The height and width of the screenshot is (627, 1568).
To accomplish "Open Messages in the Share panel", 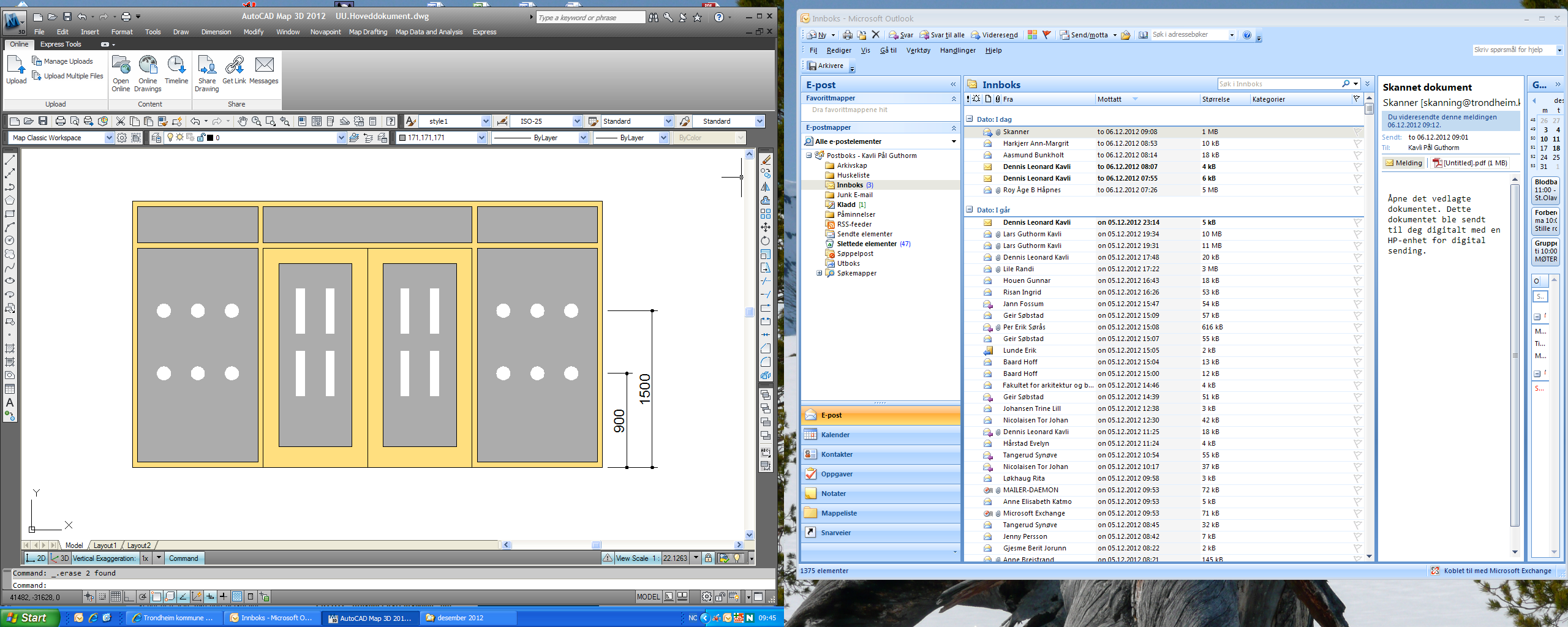I will 264,69.
